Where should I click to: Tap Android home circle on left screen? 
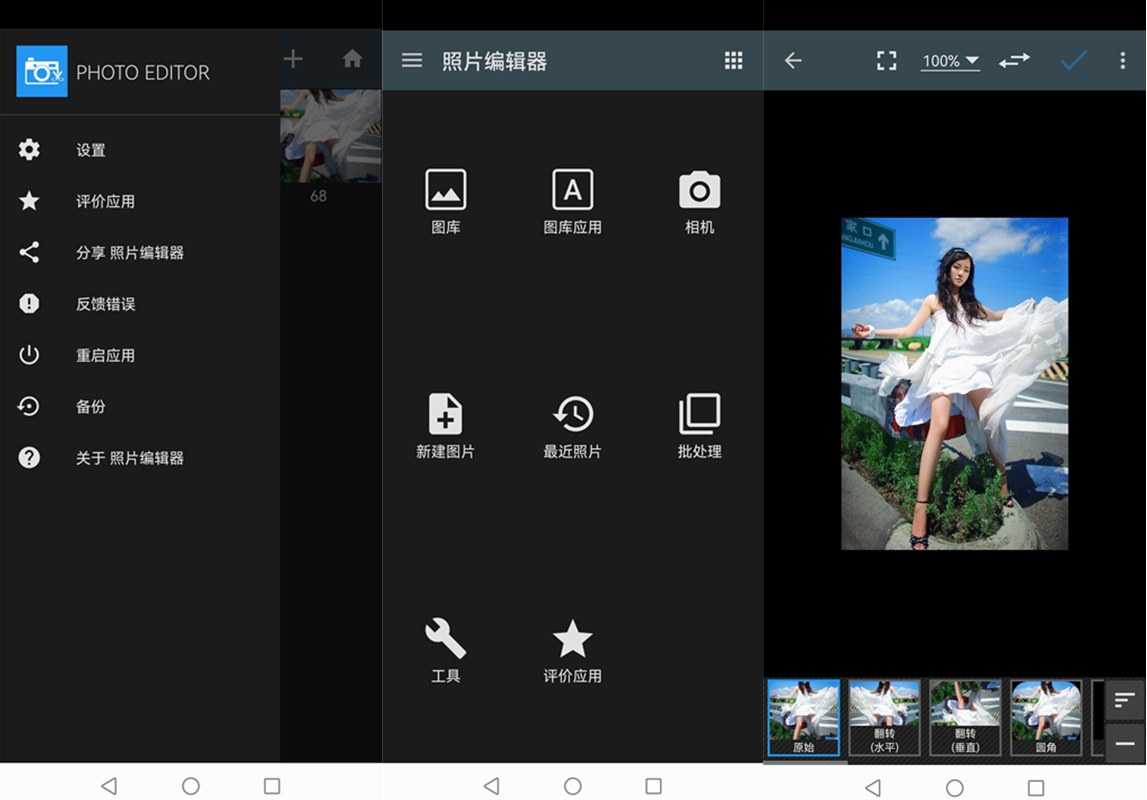(x=191, y=786)
